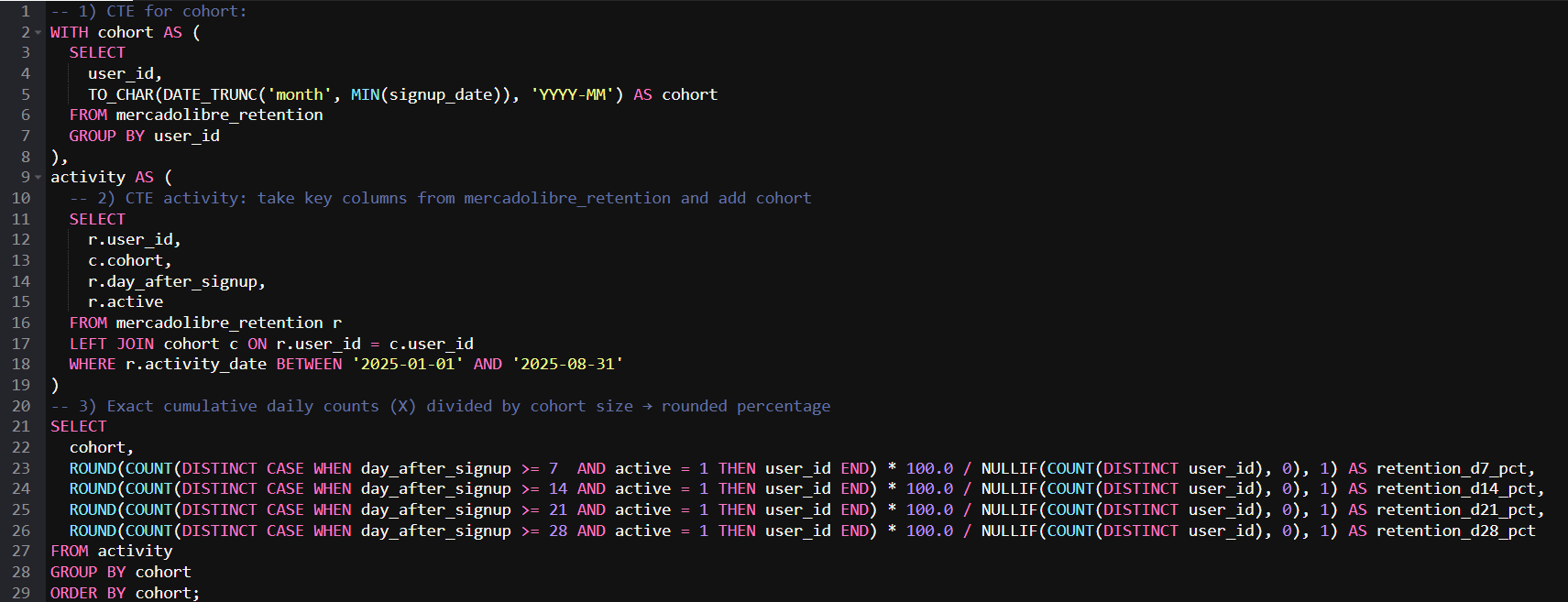
Task: Place cursor on r.day_after_signup column
Action: click(x=176, y=281)
